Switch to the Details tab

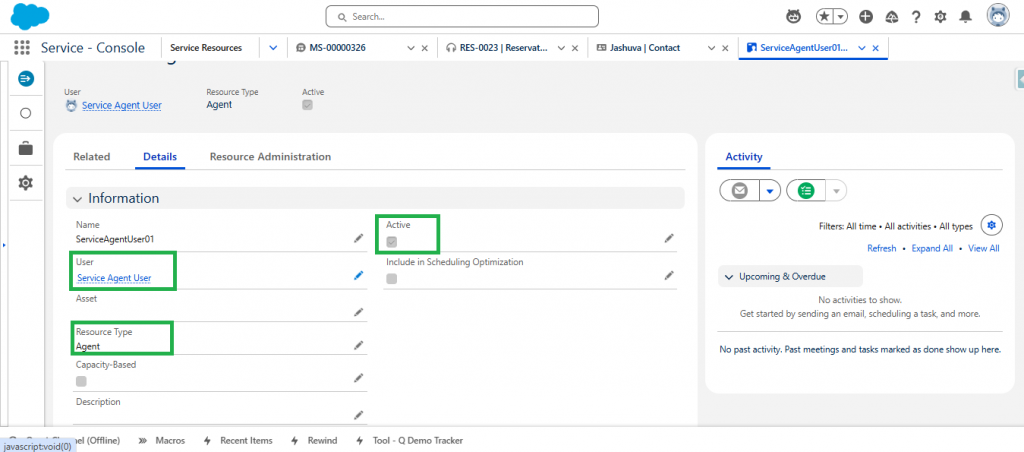(160, 157)
